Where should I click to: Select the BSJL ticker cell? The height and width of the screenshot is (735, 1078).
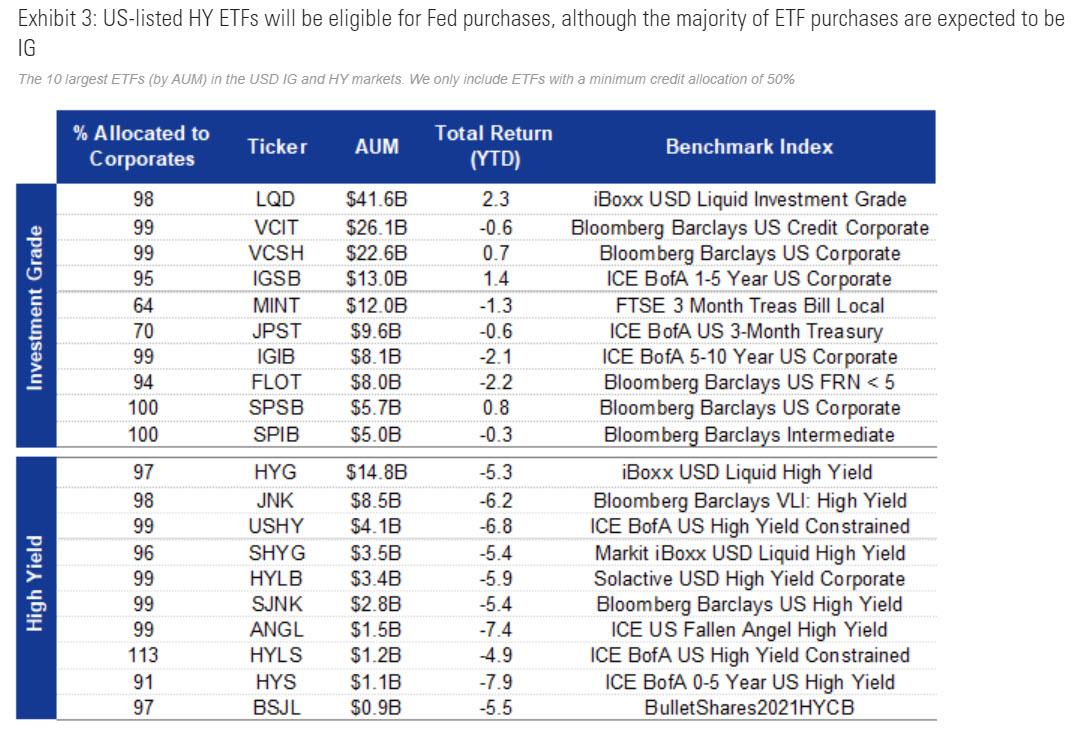pos(275,707)
